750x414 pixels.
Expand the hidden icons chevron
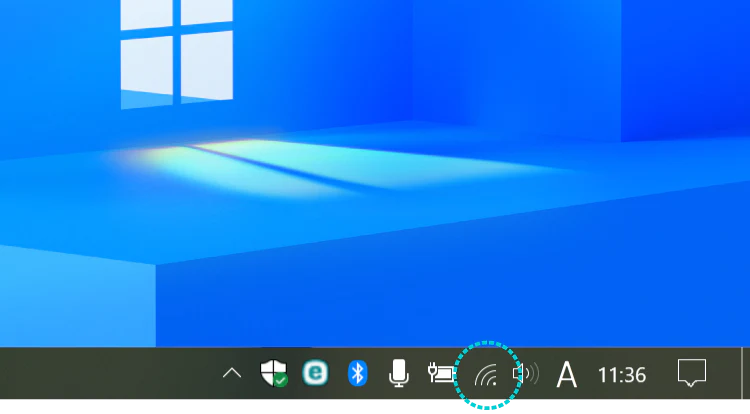coord(231,374)
